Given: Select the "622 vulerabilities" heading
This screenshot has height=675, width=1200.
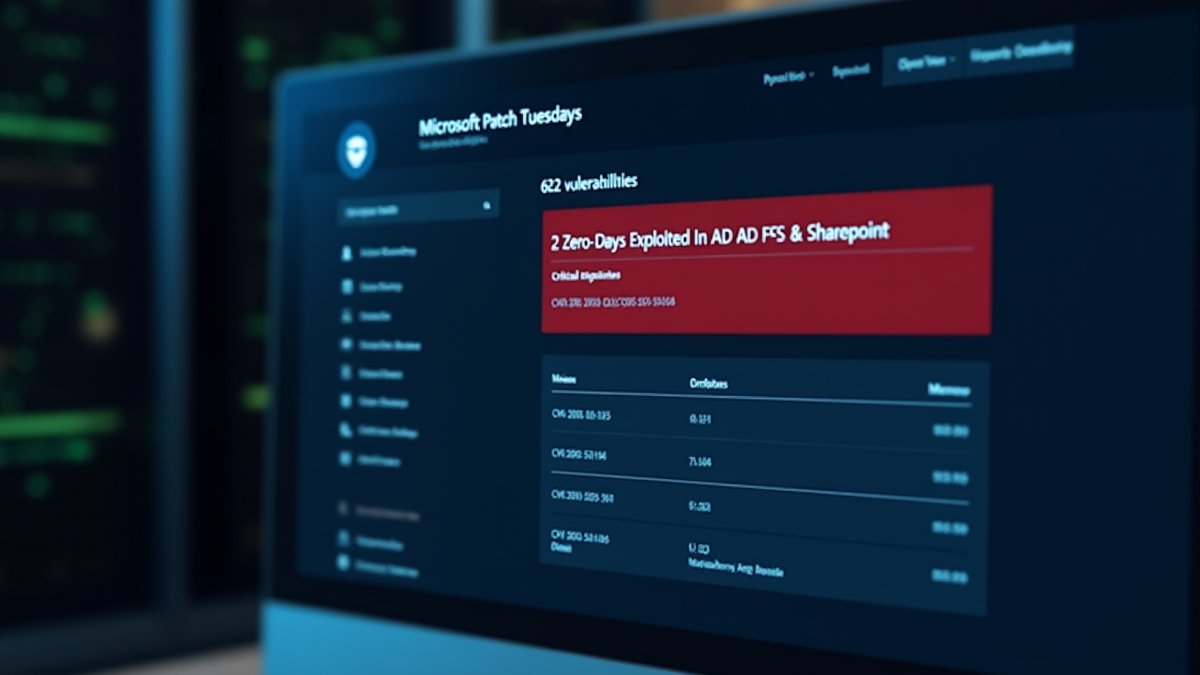Looking at the screenshot, I should click(x=588, y=183).
